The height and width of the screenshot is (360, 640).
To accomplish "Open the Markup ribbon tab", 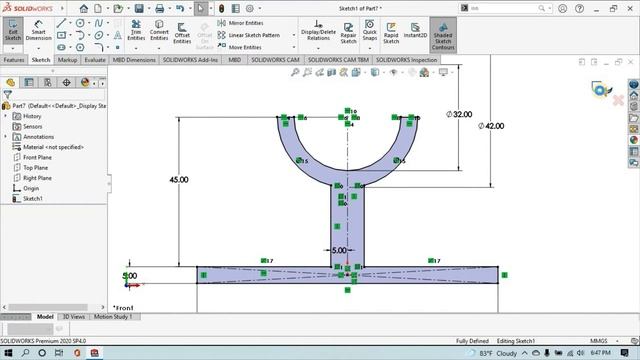I will (67, 60).
